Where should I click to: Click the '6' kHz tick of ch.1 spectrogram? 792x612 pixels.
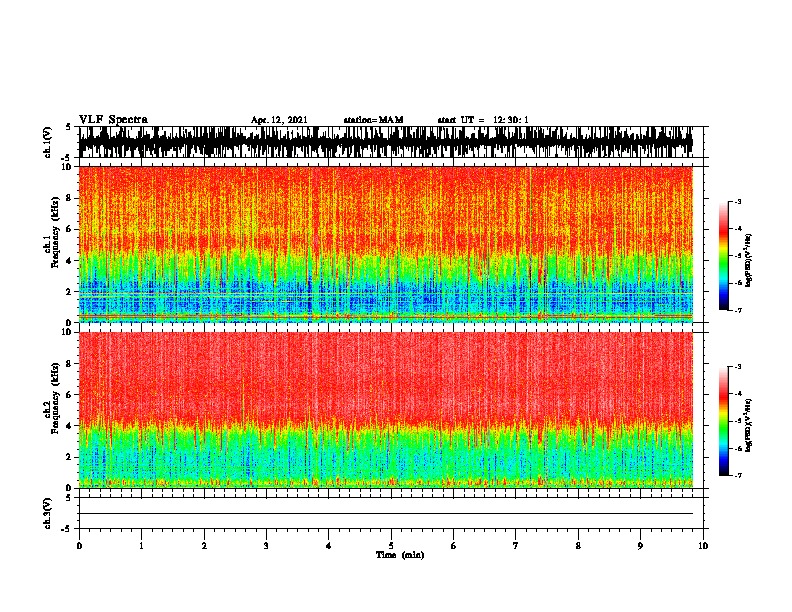click(x=70, y=229)
